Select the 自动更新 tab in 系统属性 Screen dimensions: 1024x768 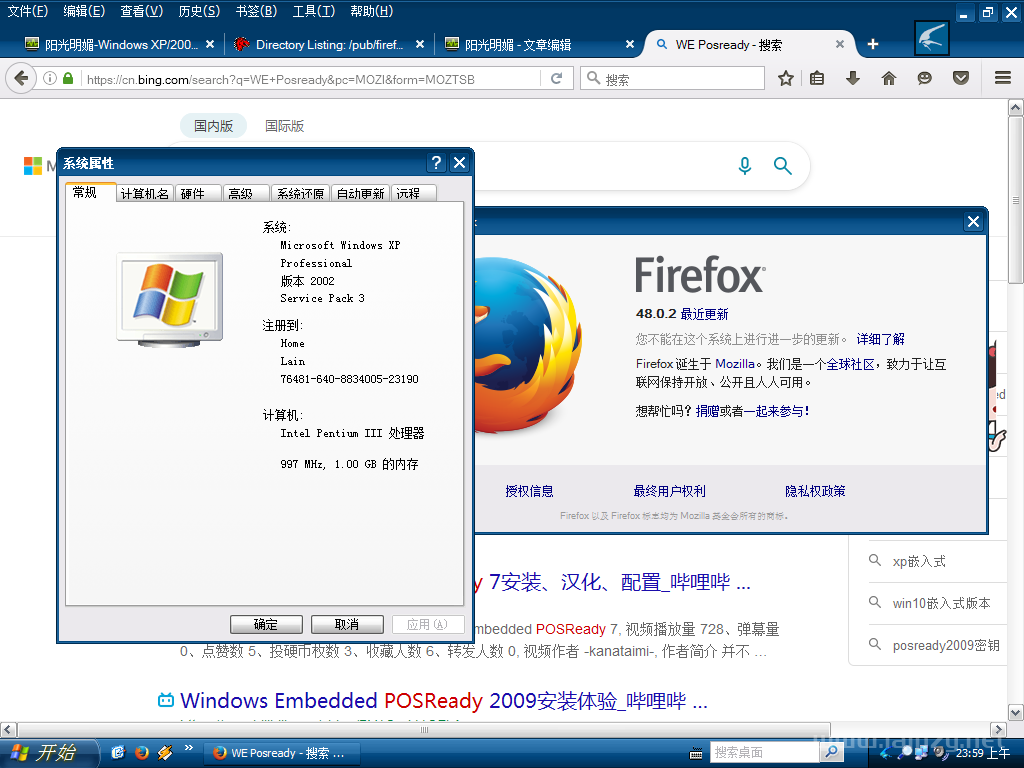pyautogui.click(x=360, y=193)
